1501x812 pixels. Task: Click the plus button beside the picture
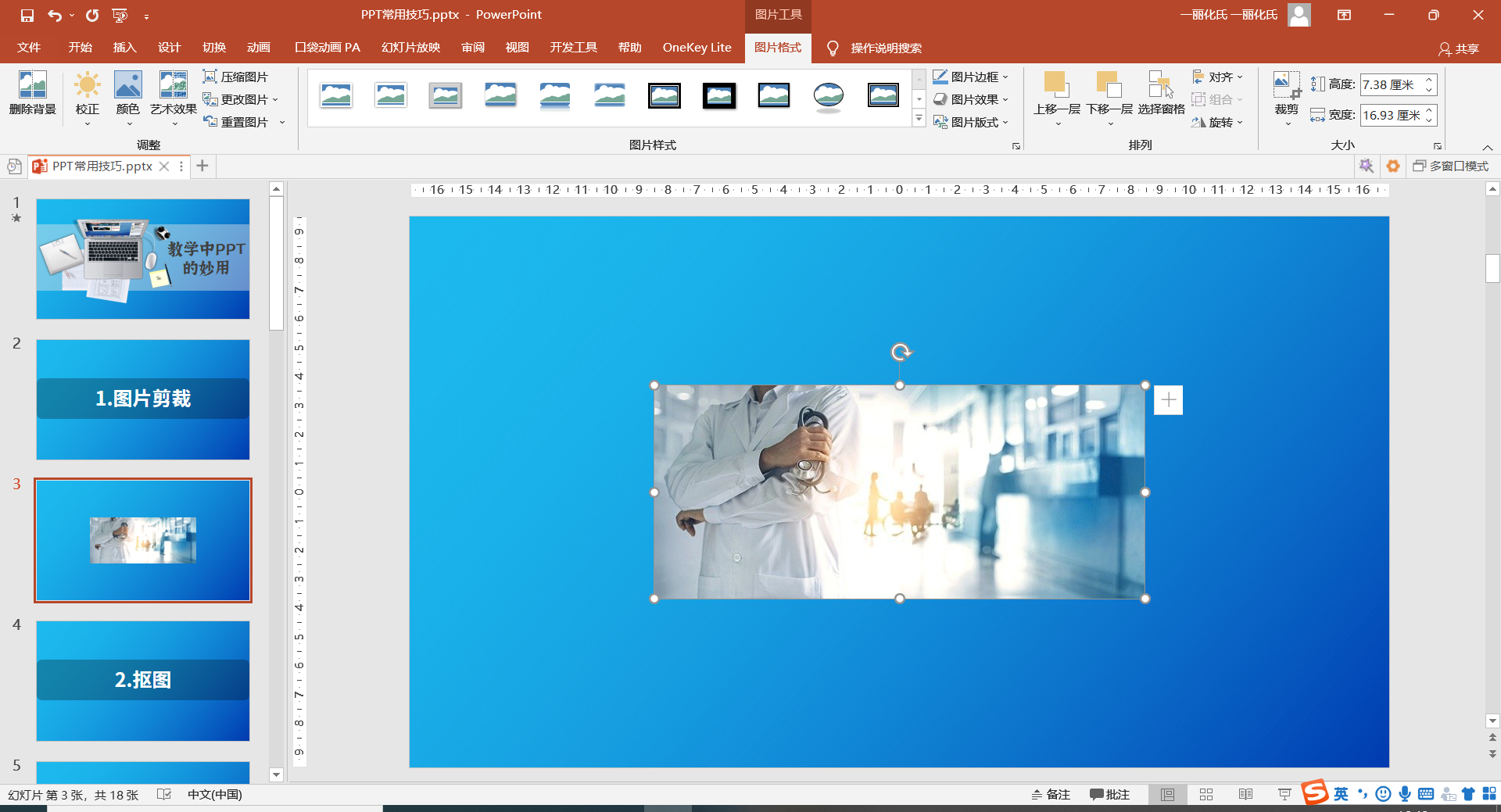pyautogui.click(x=1169, y=400)
